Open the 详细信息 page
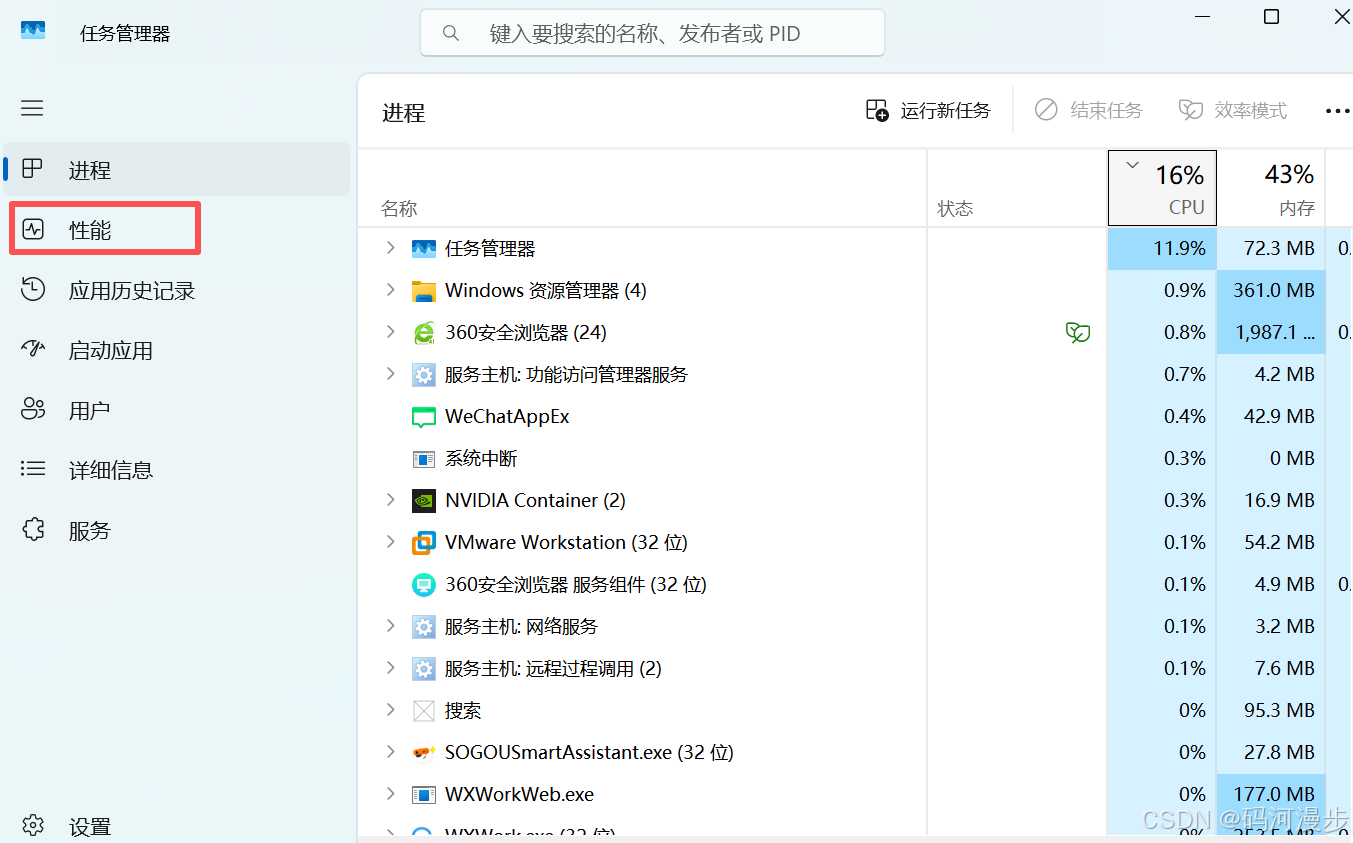This screenshot has height=843, width=1353. 177,470
